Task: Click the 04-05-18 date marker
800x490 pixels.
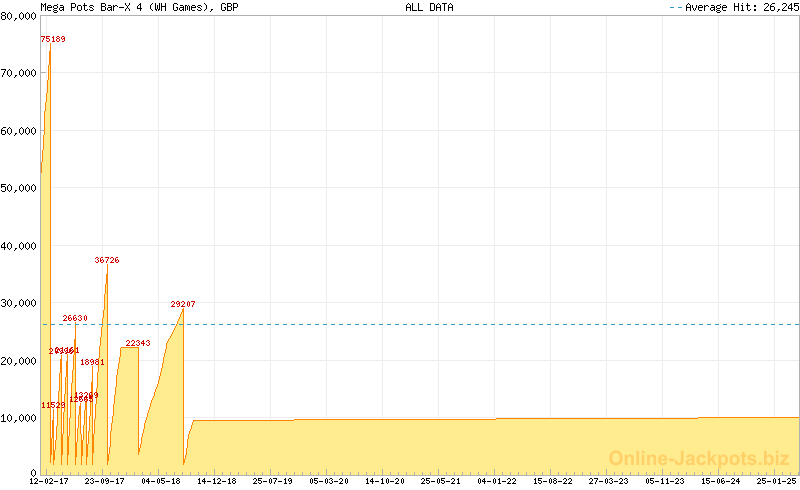Action: (x=161, y=481)
